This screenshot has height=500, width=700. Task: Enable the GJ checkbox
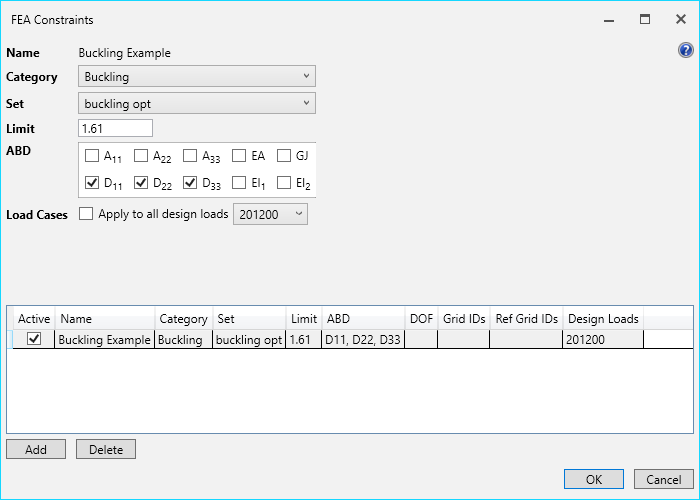tap(284, 156)
